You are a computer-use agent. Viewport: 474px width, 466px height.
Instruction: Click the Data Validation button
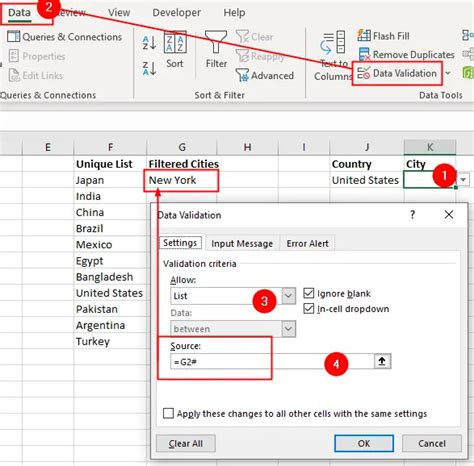(x=397, y=73)
